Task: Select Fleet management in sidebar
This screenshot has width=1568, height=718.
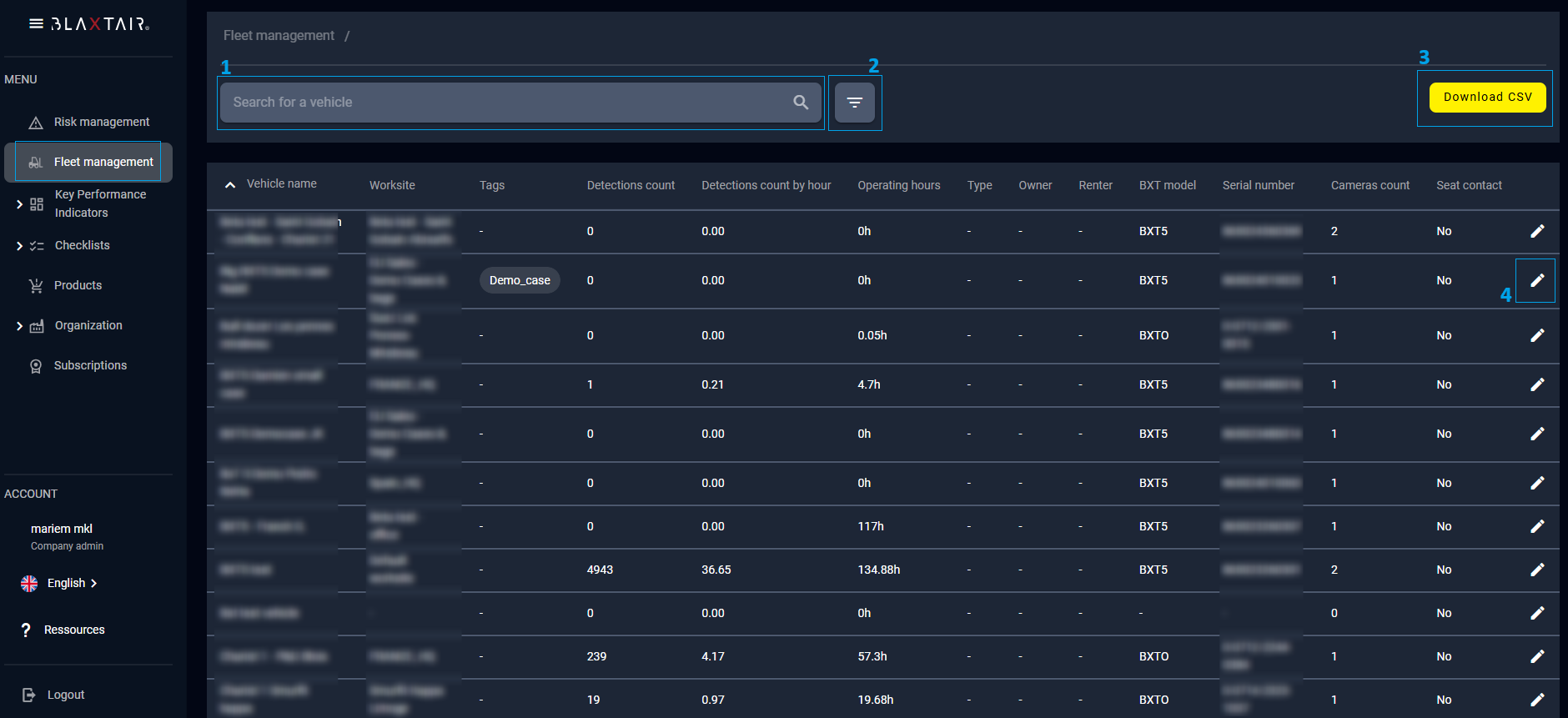Action: point(103,162)
